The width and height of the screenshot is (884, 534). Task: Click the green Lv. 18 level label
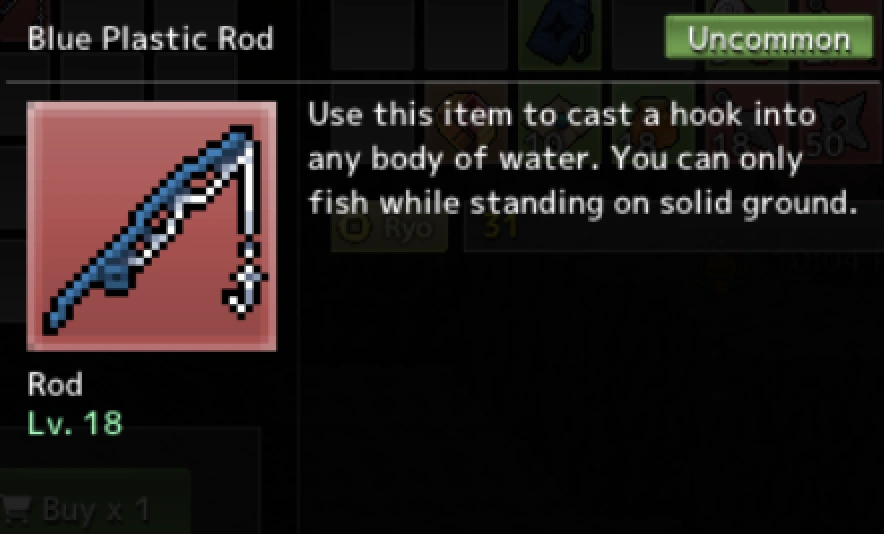pos(75,423)
